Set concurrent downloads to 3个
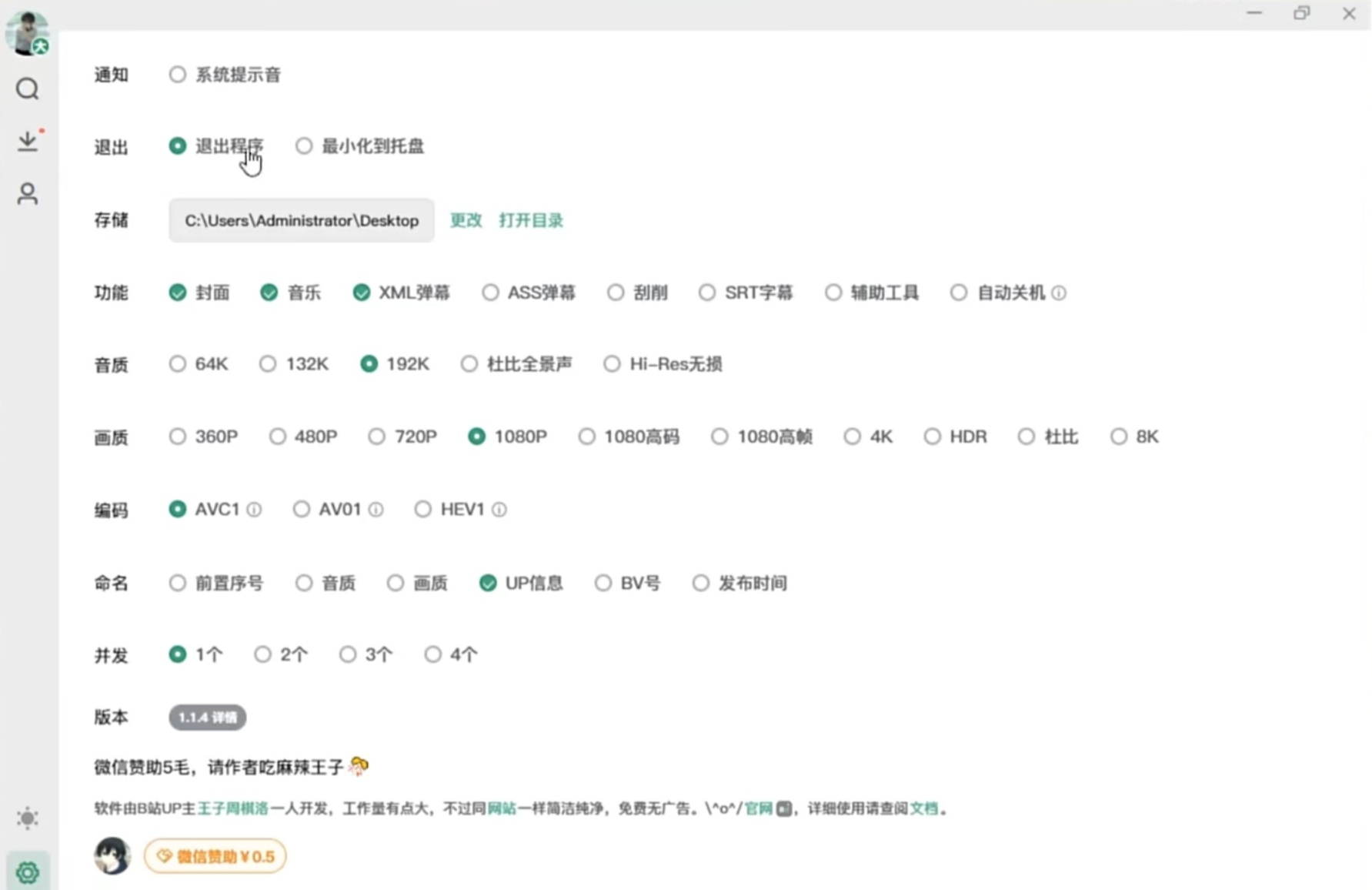The width and height of the screenshot is (1372, 890). [x=348, y=654]
